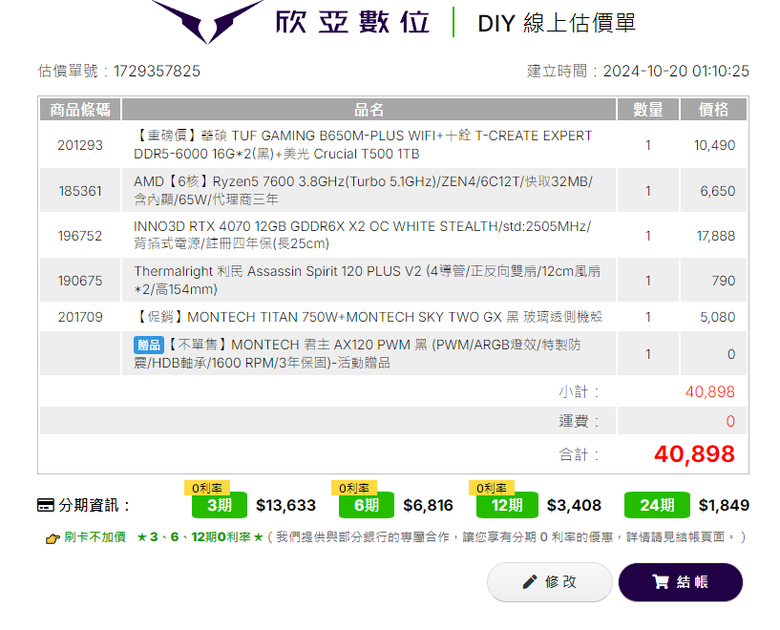
Task: Click the credit card icon beside 分期資訊
Action: tap(45, 505)
